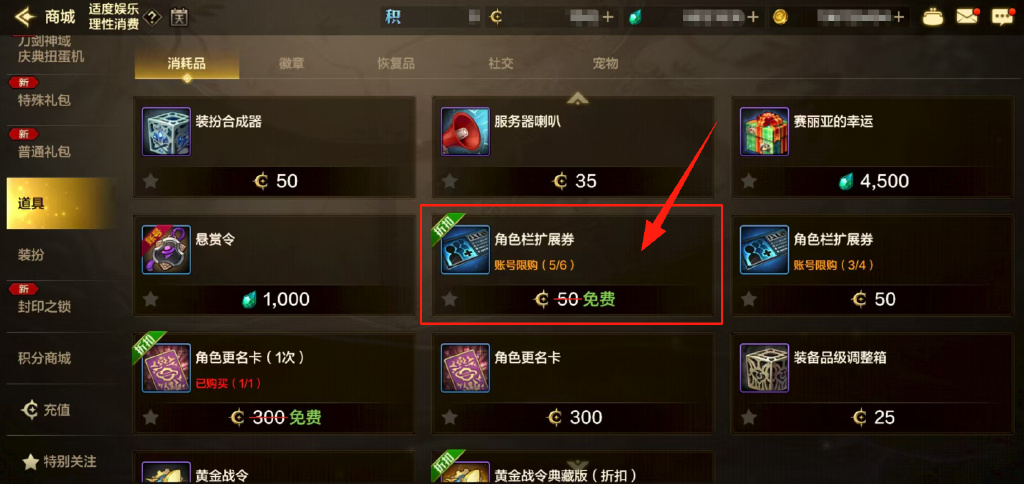Select the 服务器喇叭 megaphone item icon
Screen dimensions: 1024x484
tap(465, 132)
